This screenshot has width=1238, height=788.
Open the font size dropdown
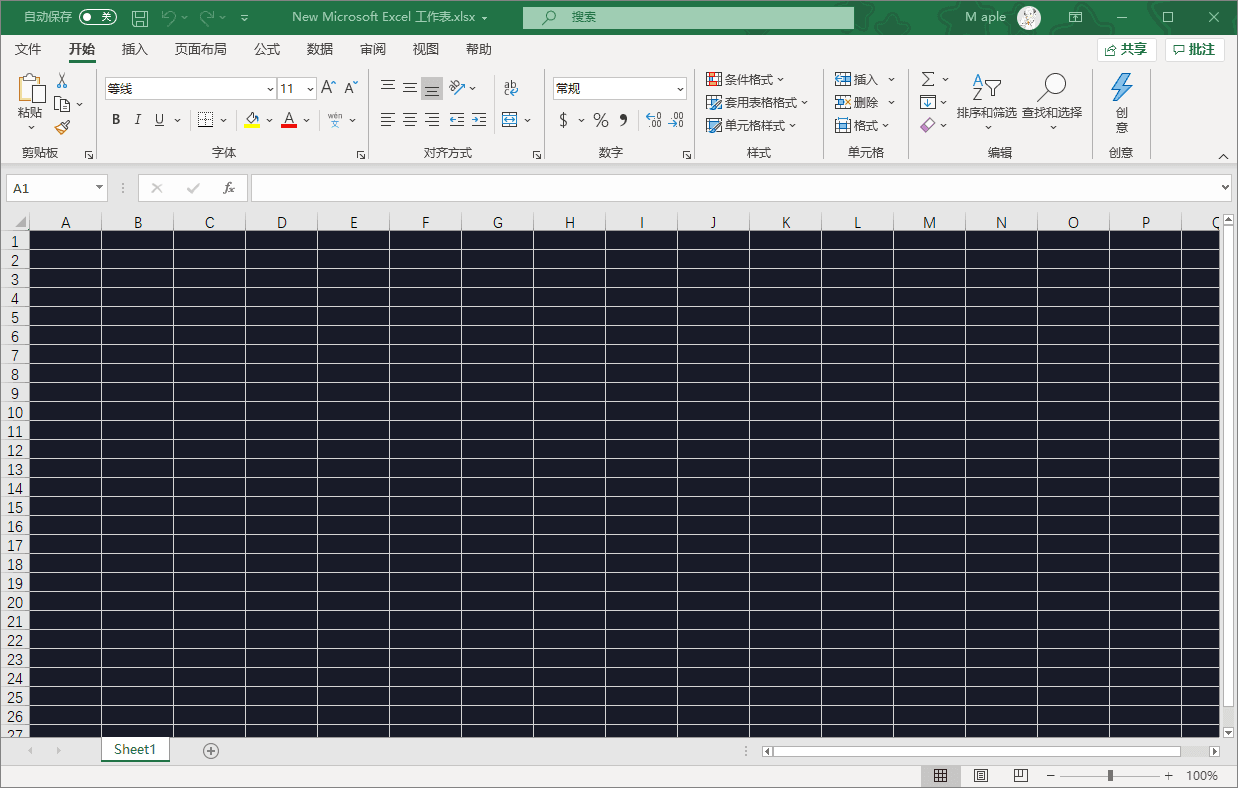click(310, 89)
